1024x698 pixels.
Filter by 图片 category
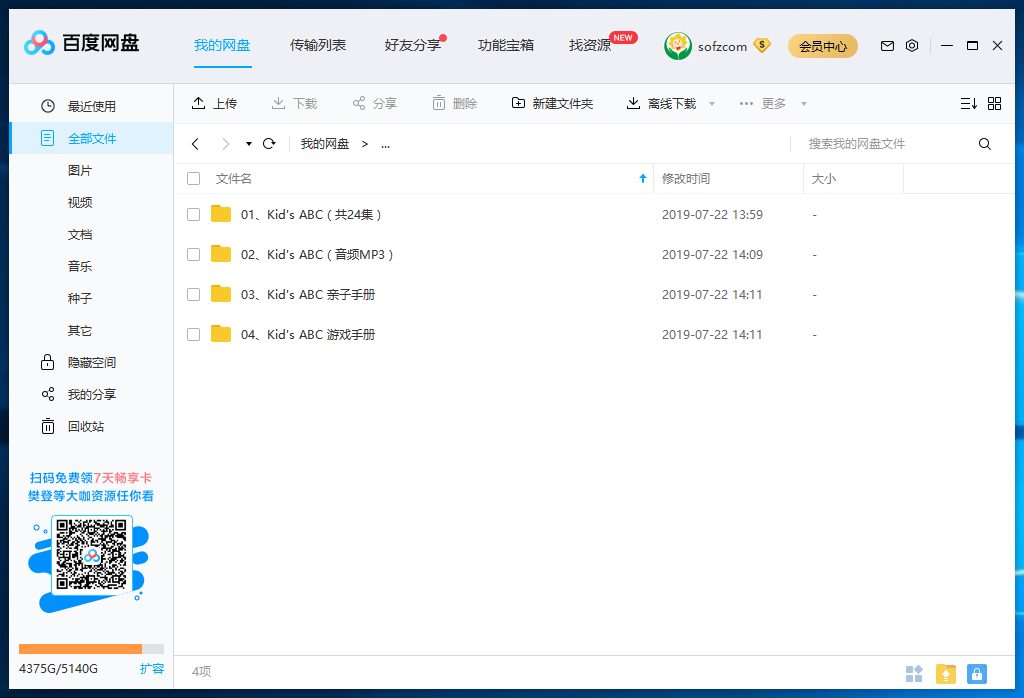click(x=80, y=170)
